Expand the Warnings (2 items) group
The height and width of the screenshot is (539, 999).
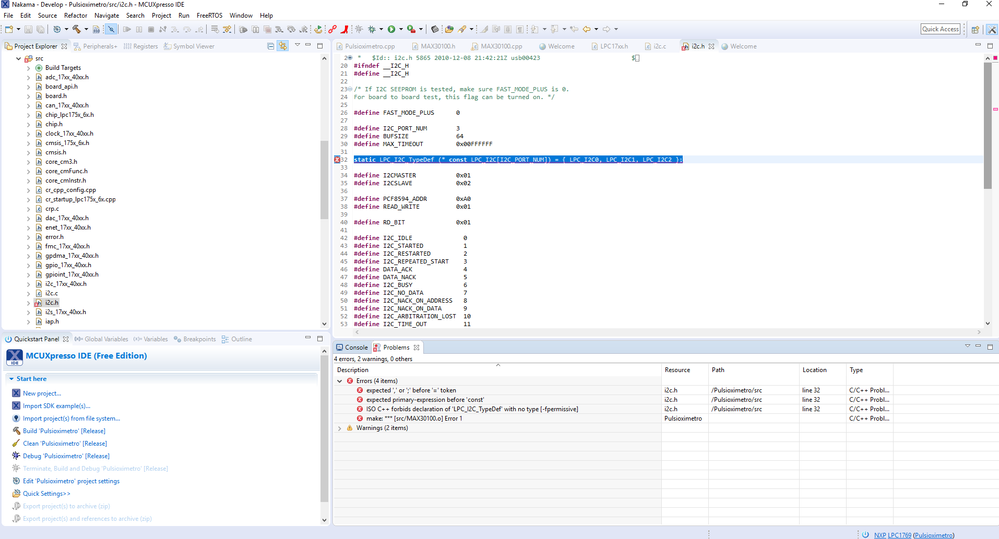(340, 428)
